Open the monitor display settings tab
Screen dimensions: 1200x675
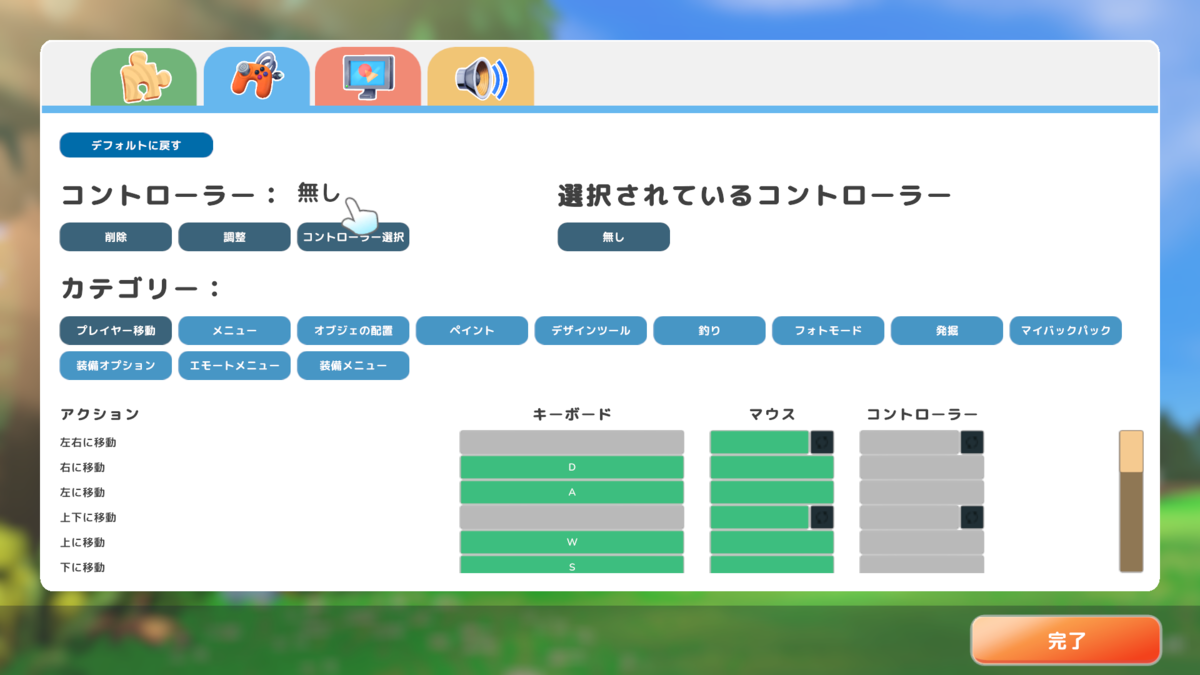[x=367, y=77]
